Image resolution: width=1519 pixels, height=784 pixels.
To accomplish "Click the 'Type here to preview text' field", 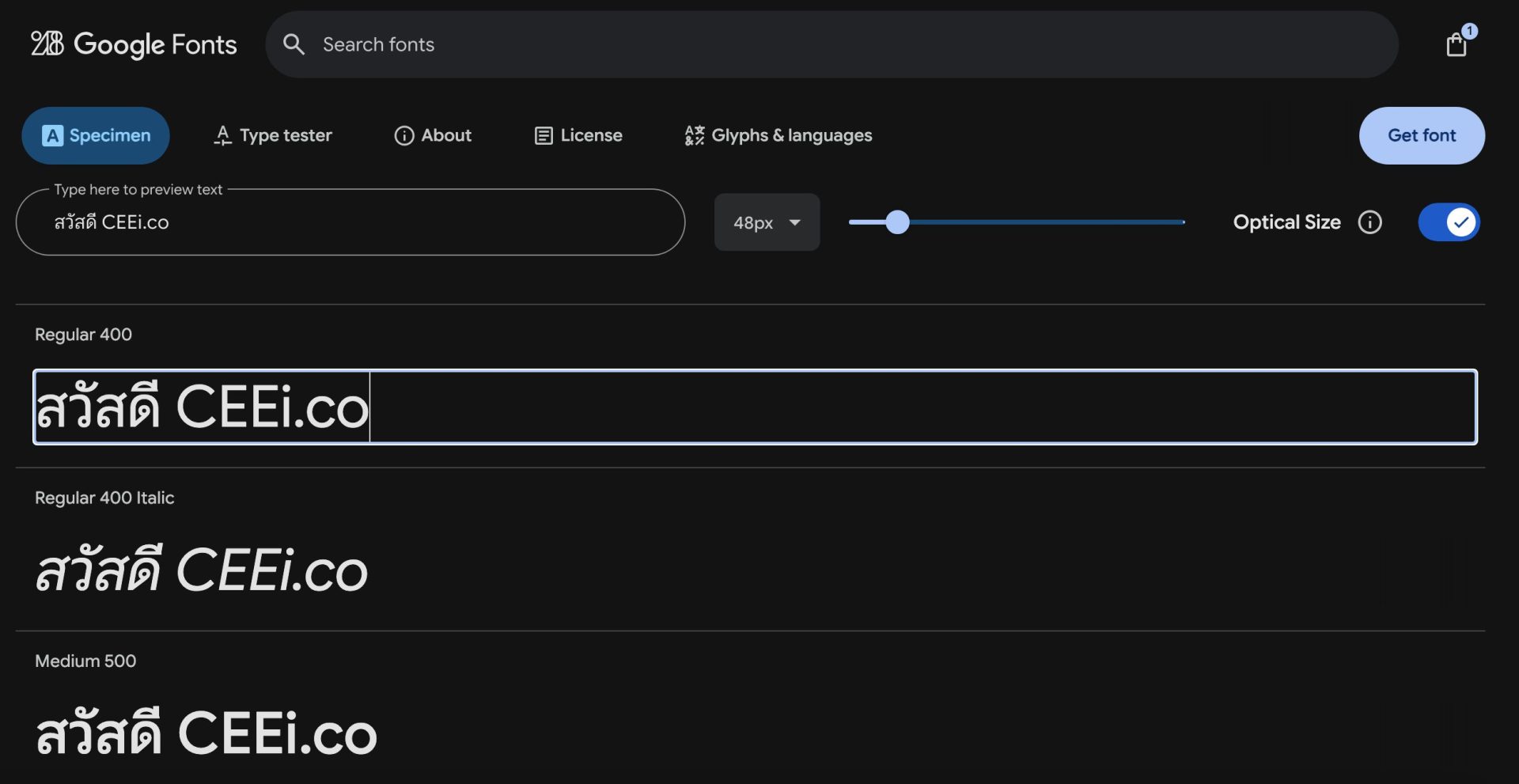I will (x=350, y=222).
